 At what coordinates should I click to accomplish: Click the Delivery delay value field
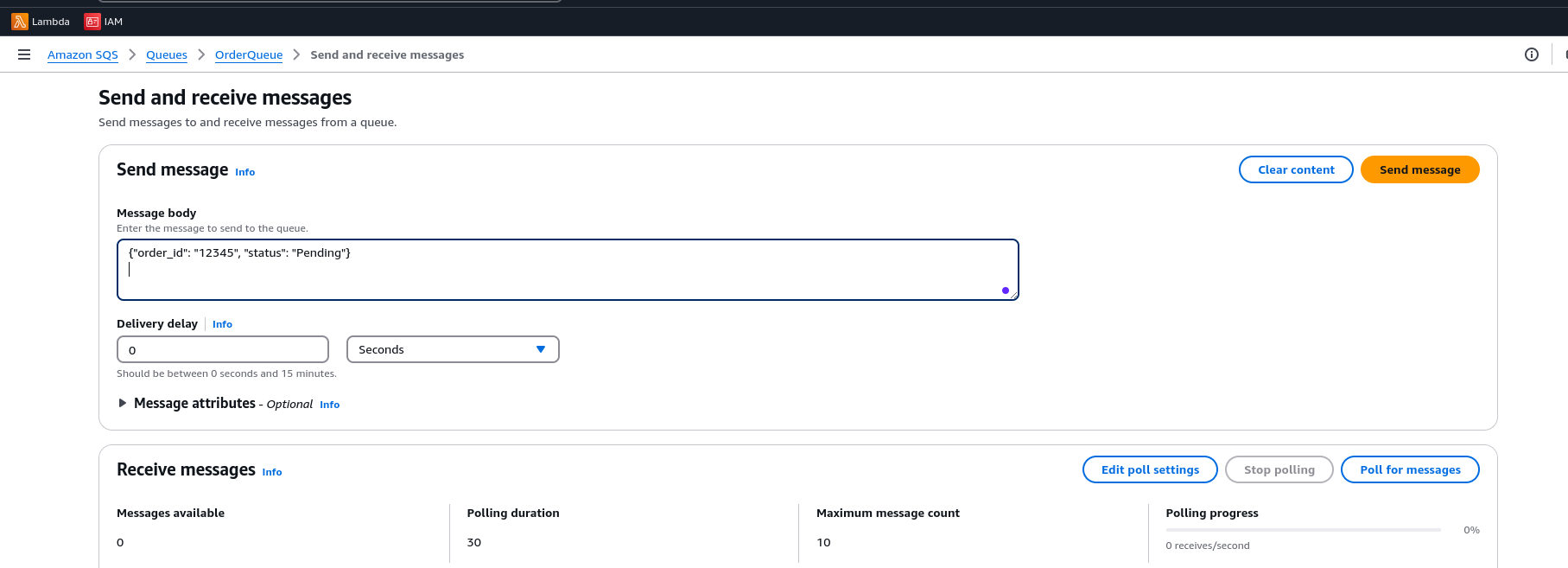[x=222, y=349]
